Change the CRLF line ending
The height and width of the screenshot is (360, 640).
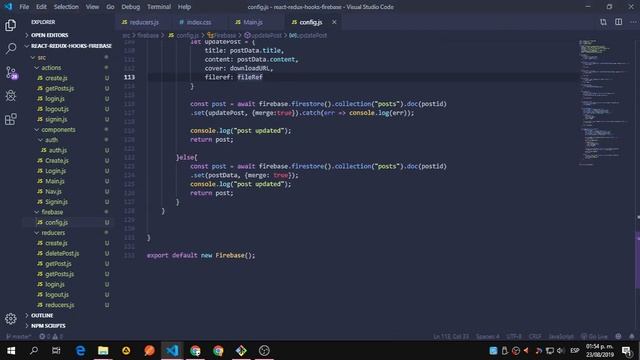(x=535, y=337)
